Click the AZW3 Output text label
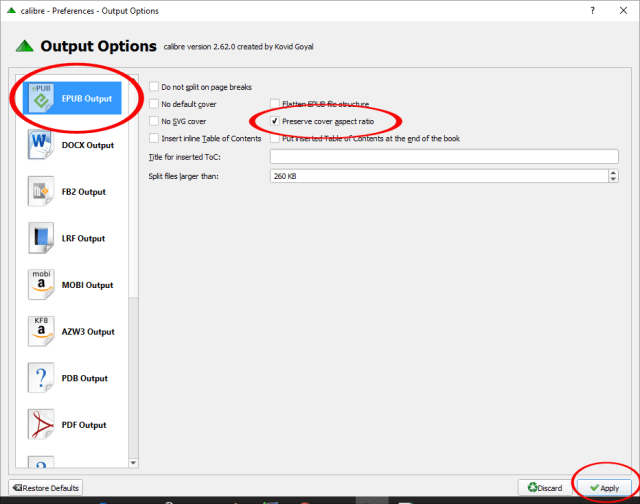The image size is (640, 504). coord(88,332)
